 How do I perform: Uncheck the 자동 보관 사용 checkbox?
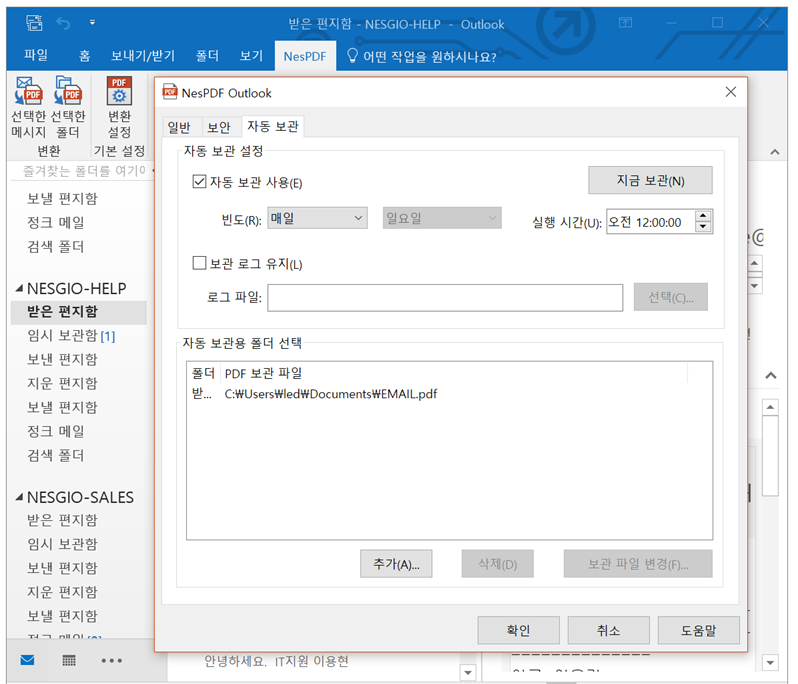[x=199, y=182]
